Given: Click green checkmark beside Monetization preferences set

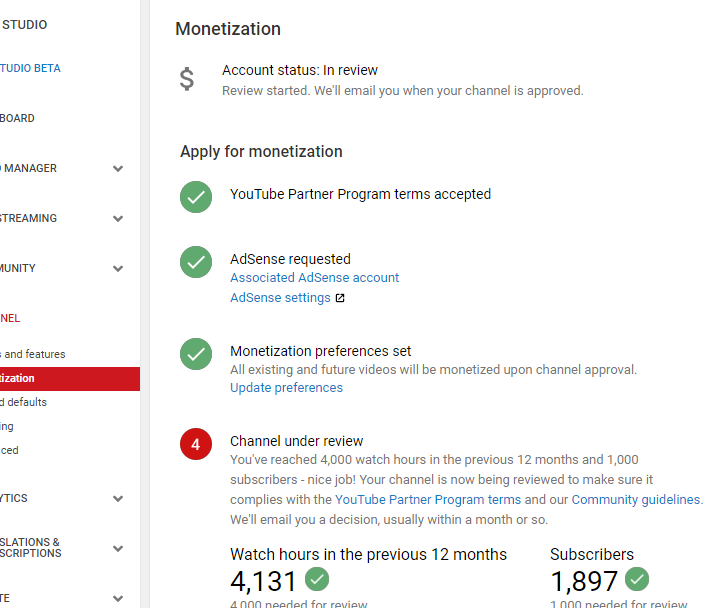Looking at the screenshot, I should [196, 354].
